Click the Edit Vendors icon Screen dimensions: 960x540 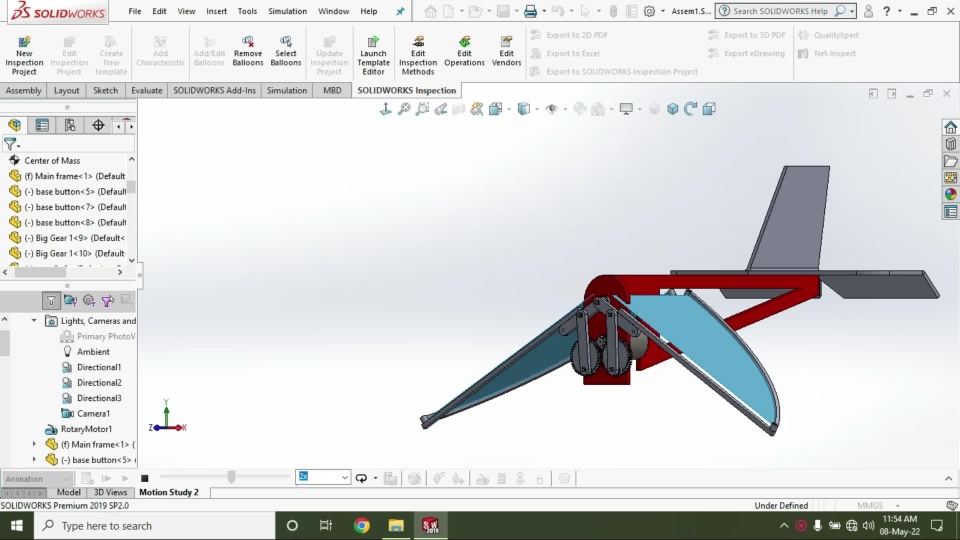[x=506, y=43]
